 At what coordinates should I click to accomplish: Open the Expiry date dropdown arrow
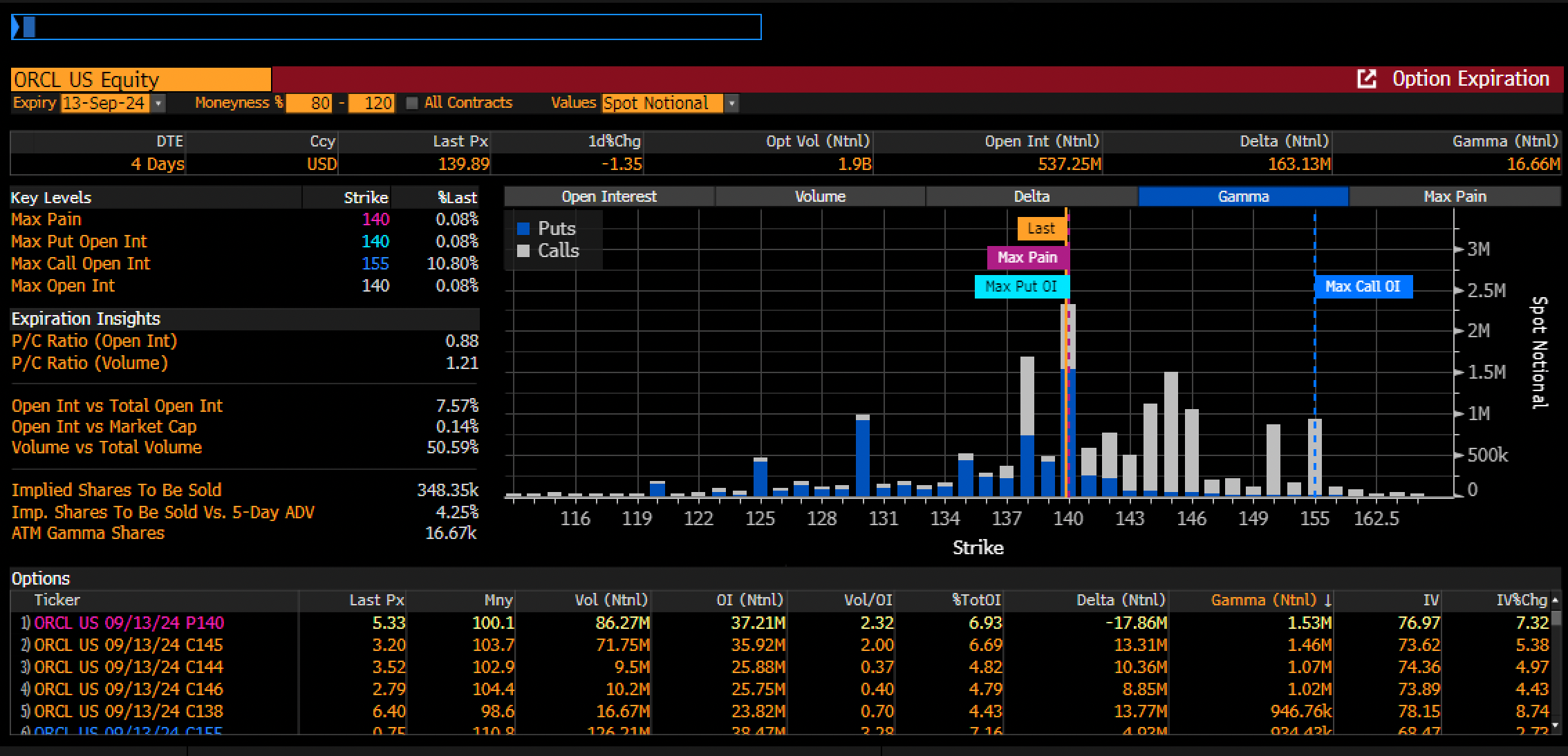(x=159, y=104)
